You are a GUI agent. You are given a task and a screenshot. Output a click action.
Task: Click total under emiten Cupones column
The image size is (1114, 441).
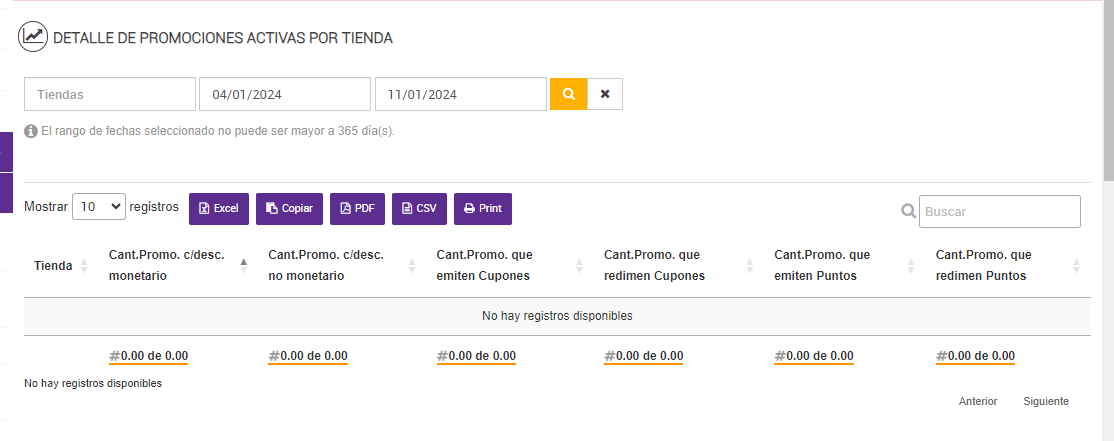pyautogui.click(x=476, y=356)
